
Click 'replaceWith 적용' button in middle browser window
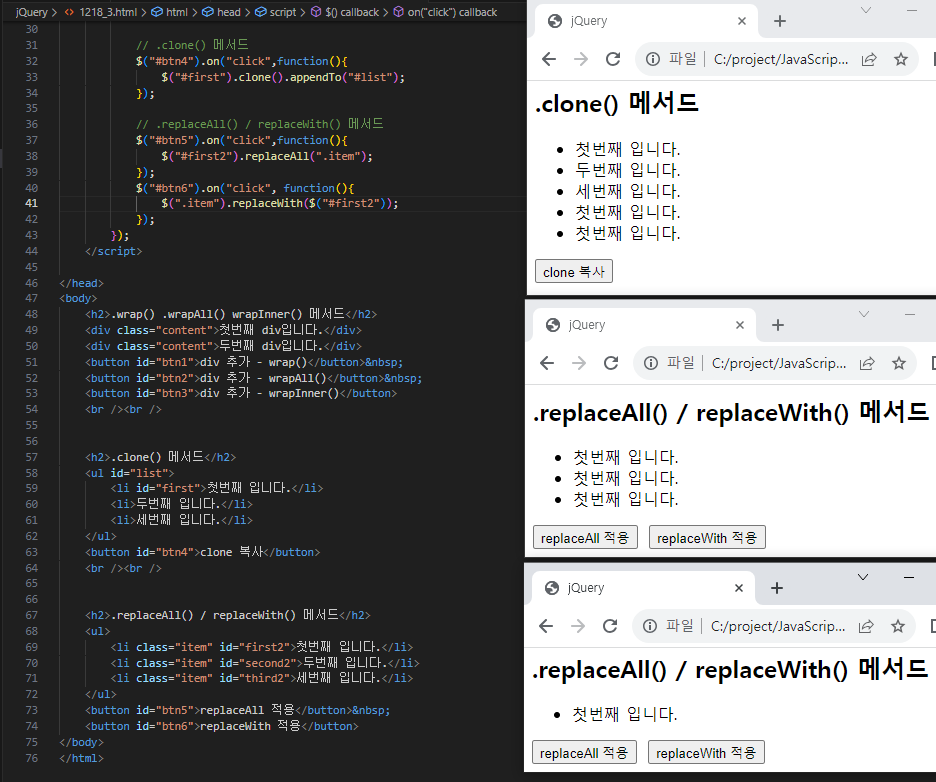tap(707, 537)
